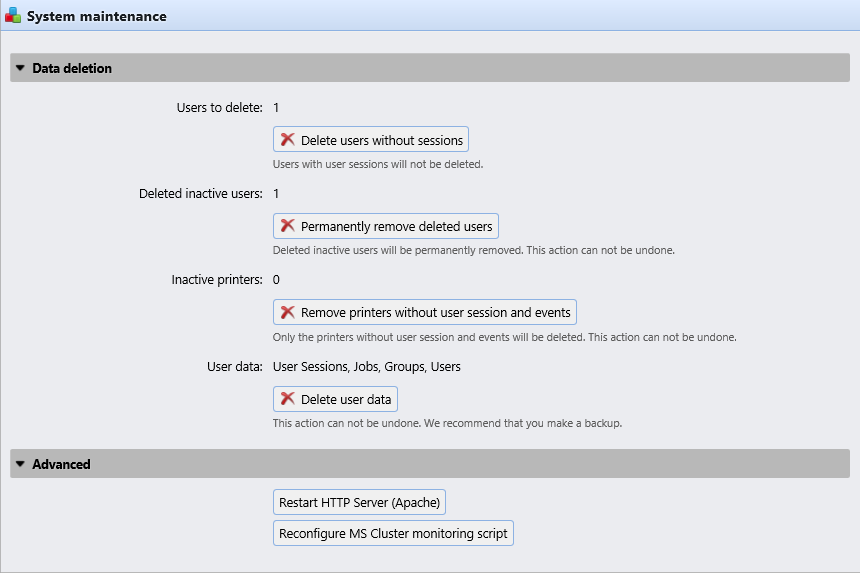Viewport: 860px width, 573px height.
Task: Click the System maintenance cube icon
Action: tap(13, 17)
